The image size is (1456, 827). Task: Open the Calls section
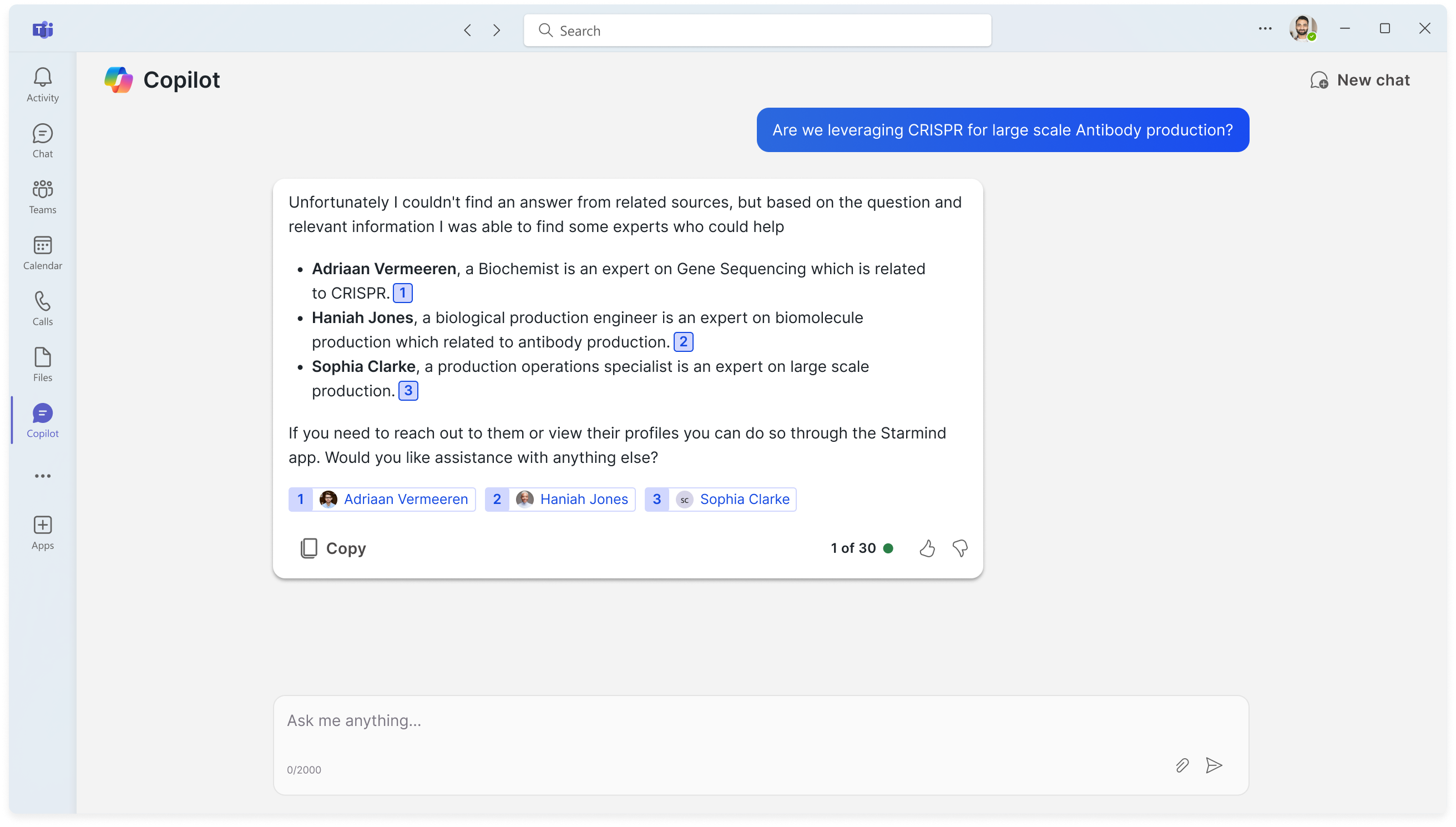coord(43,309)
